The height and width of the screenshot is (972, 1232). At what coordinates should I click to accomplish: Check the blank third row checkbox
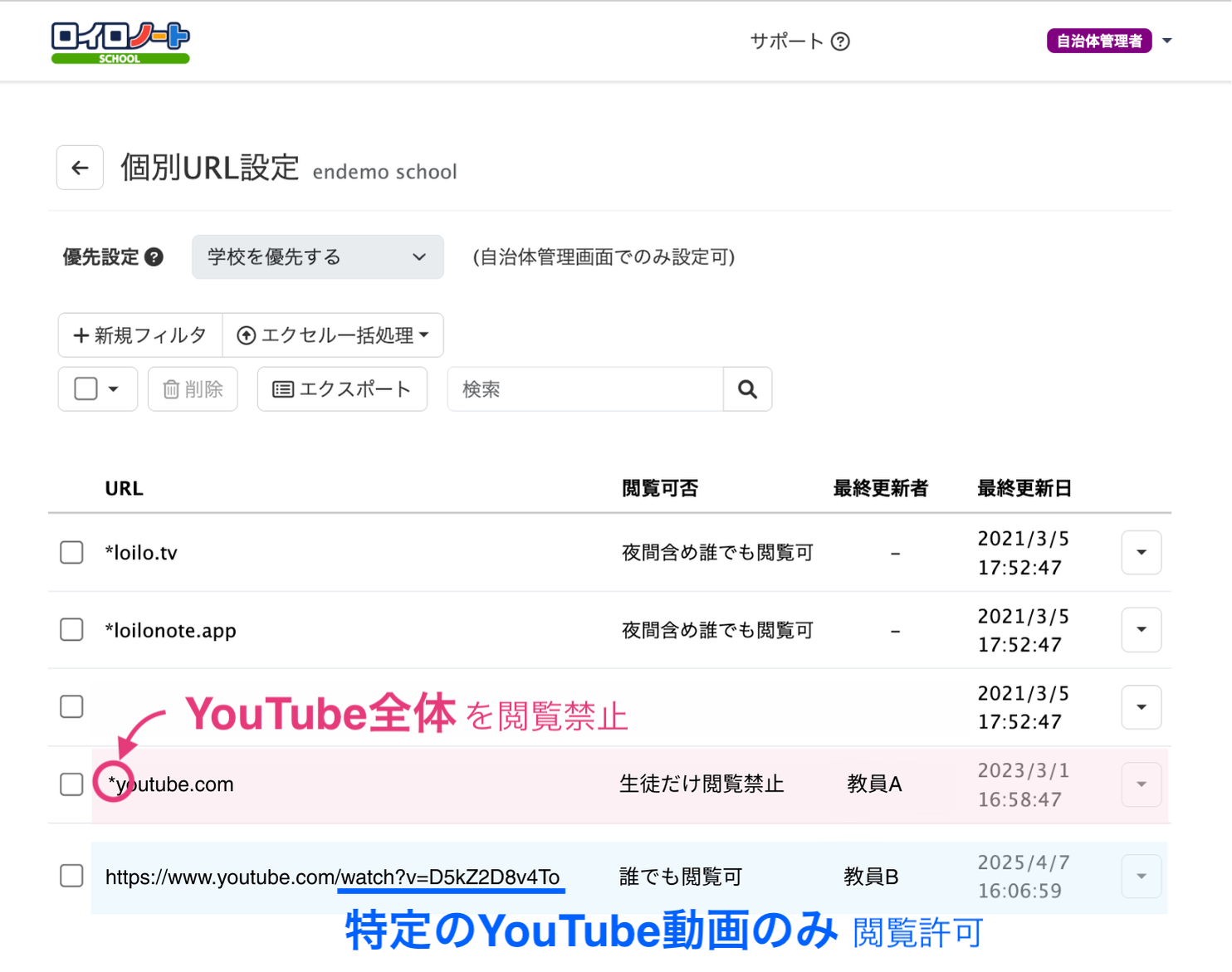click(x=72, y=707)
